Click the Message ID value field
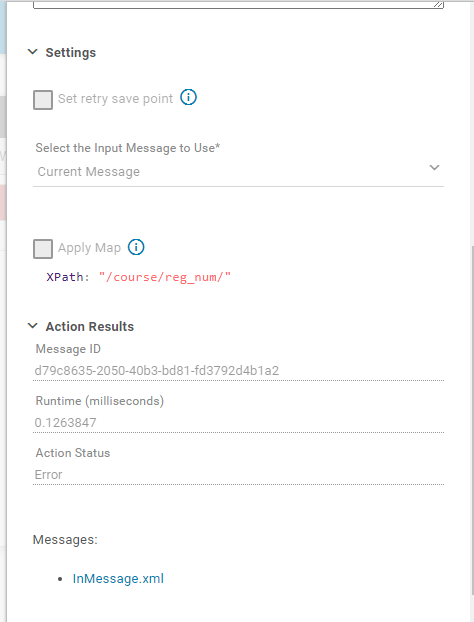 (238, 371)
